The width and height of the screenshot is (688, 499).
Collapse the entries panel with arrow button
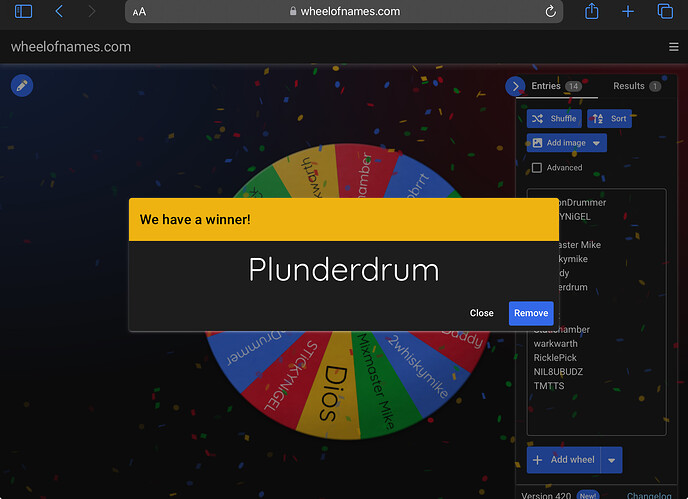tap(515, 86)
